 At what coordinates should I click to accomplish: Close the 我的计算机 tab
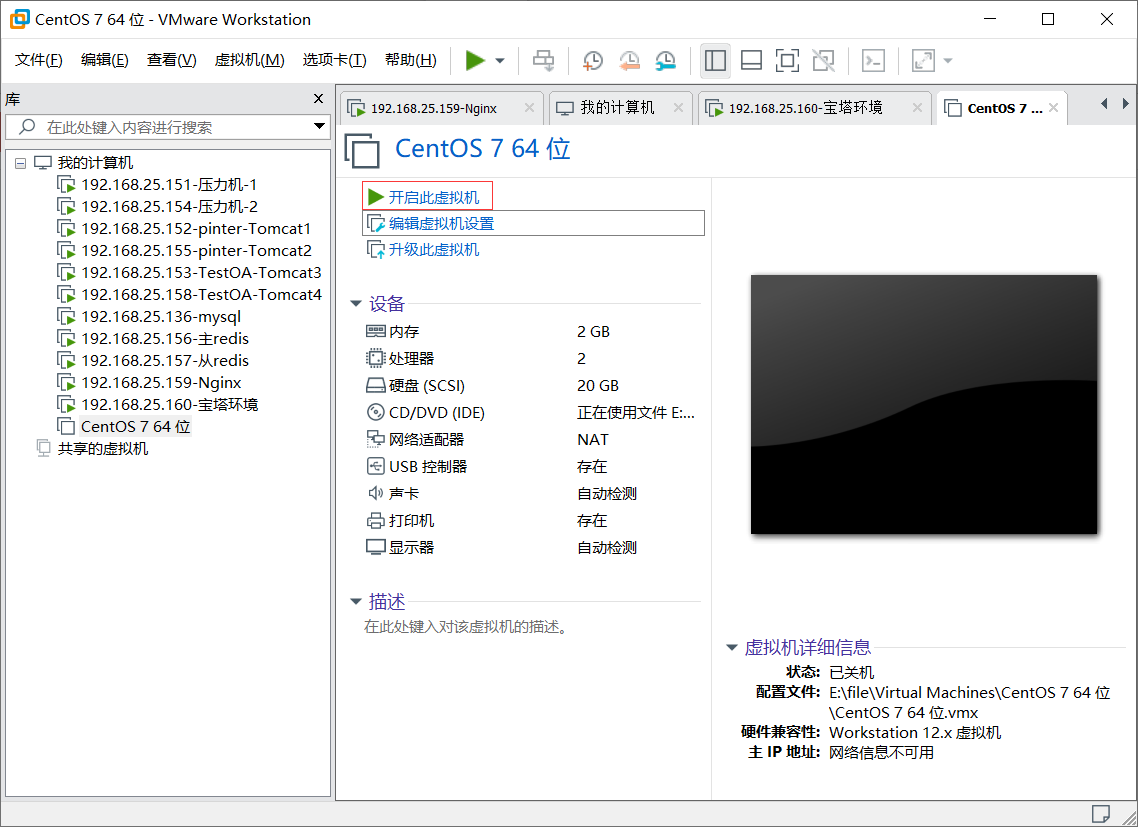(x=678, y=107)
